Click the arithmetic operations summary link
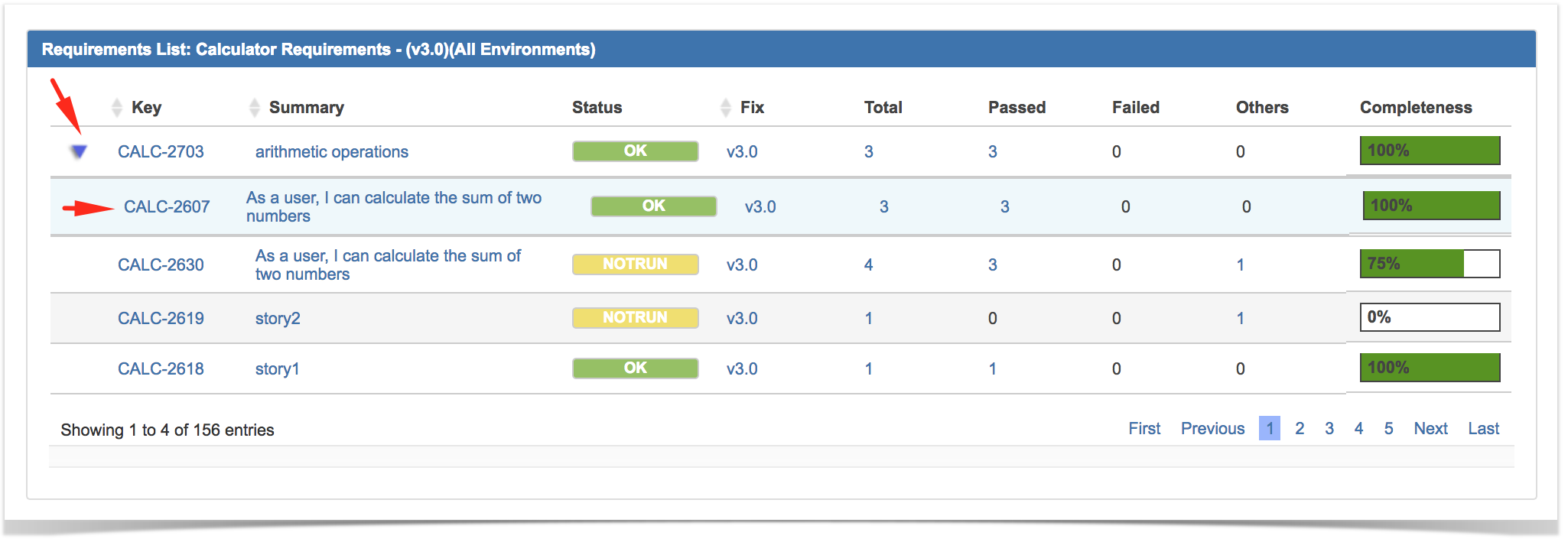 (x=331, y=151)
